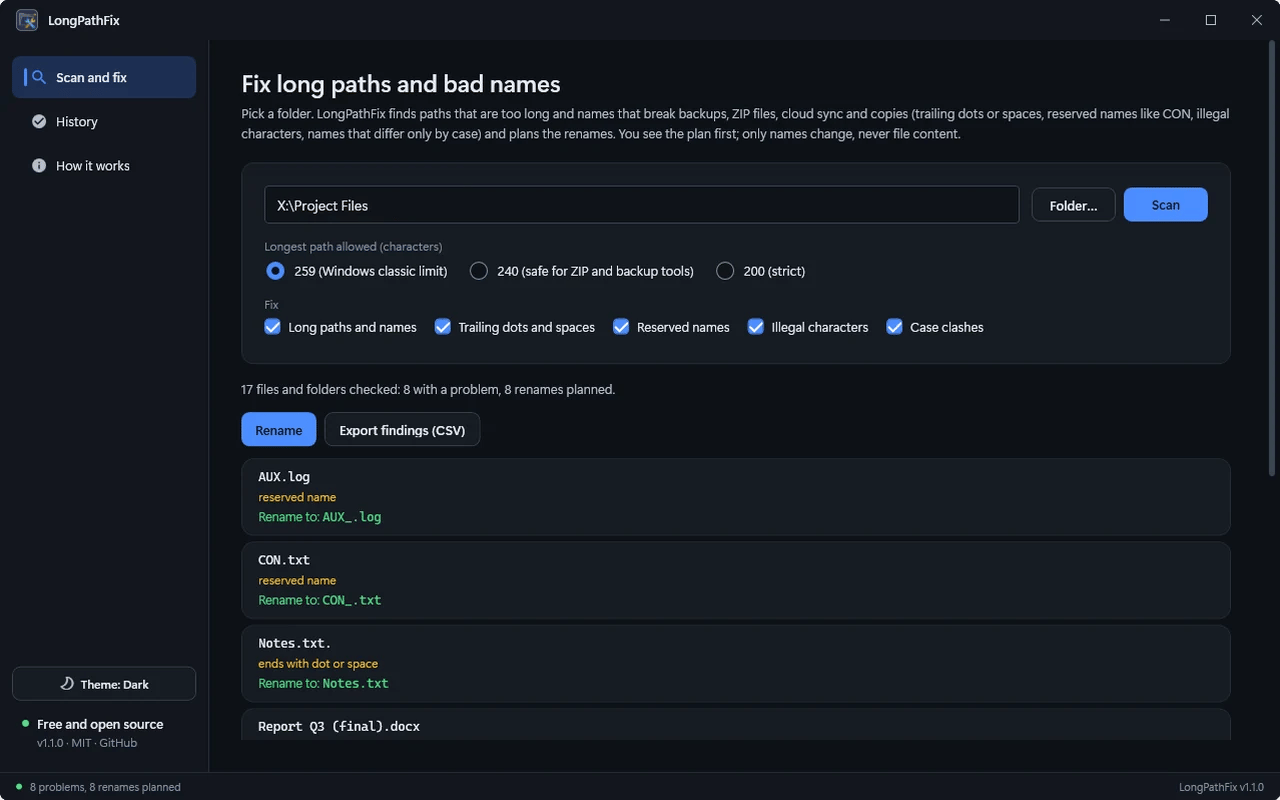
Task: Click the folder path input field
Action: 641,205
